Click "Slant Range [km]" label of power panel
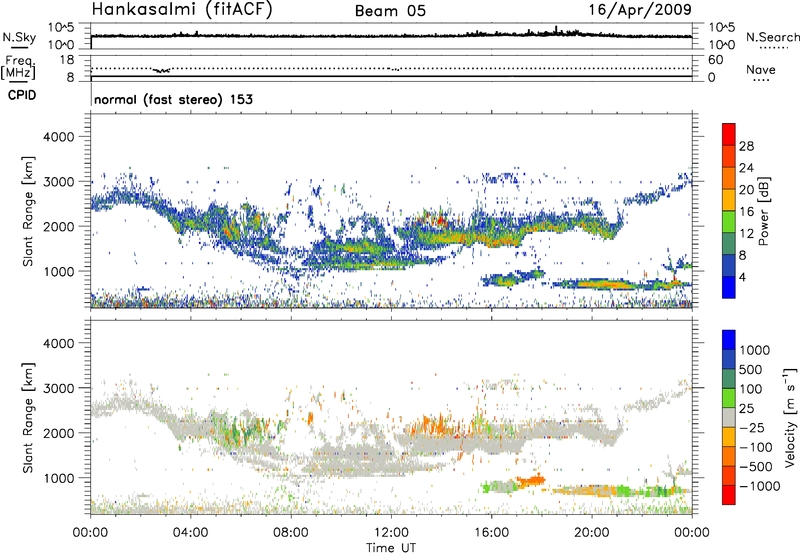This screenshot has width=800, height=554. pos(28,211)
